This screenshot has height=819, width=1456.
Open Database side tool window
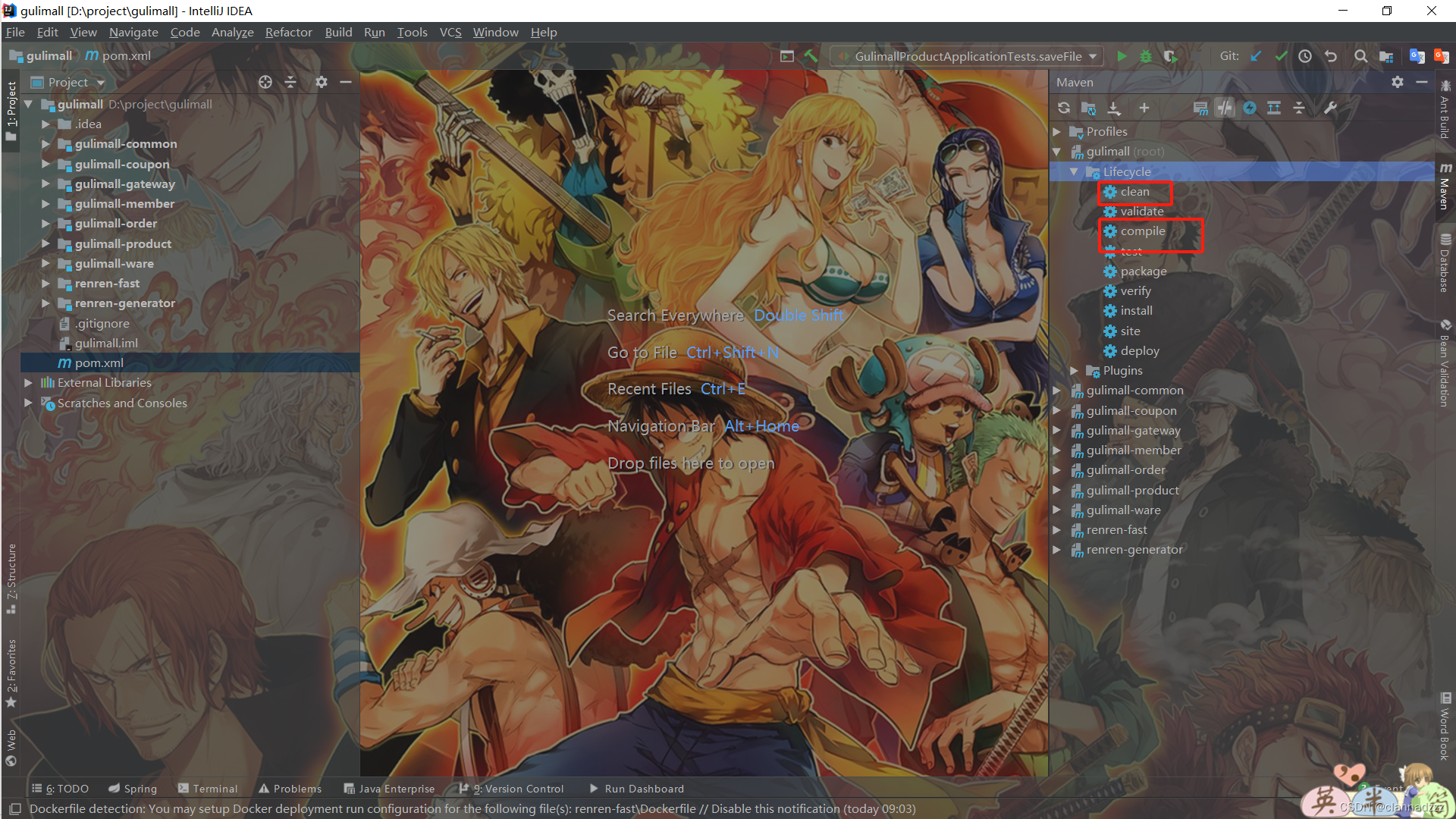click(x=1445, y=263)
